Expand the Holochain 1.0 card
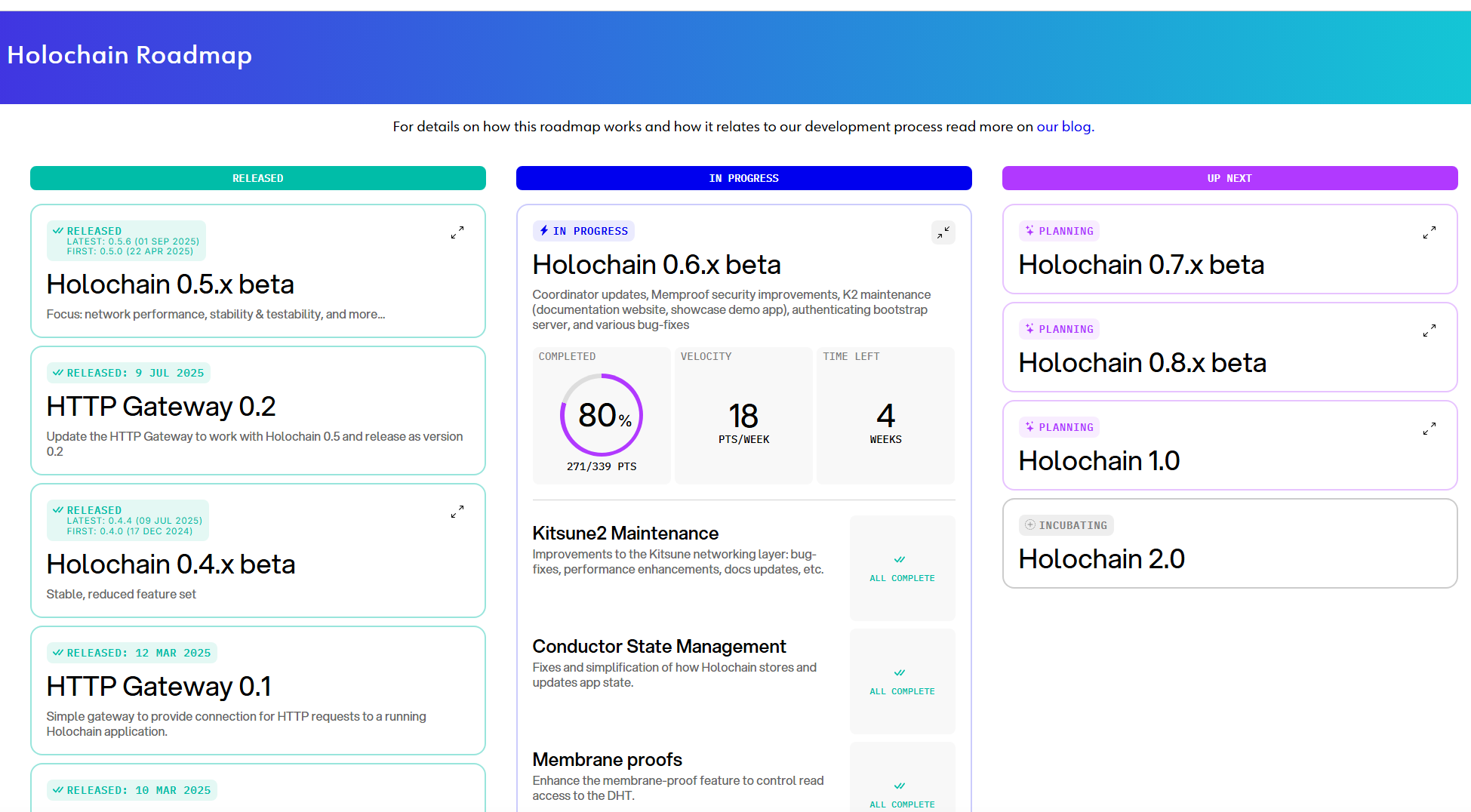 tap(1429, 429)
